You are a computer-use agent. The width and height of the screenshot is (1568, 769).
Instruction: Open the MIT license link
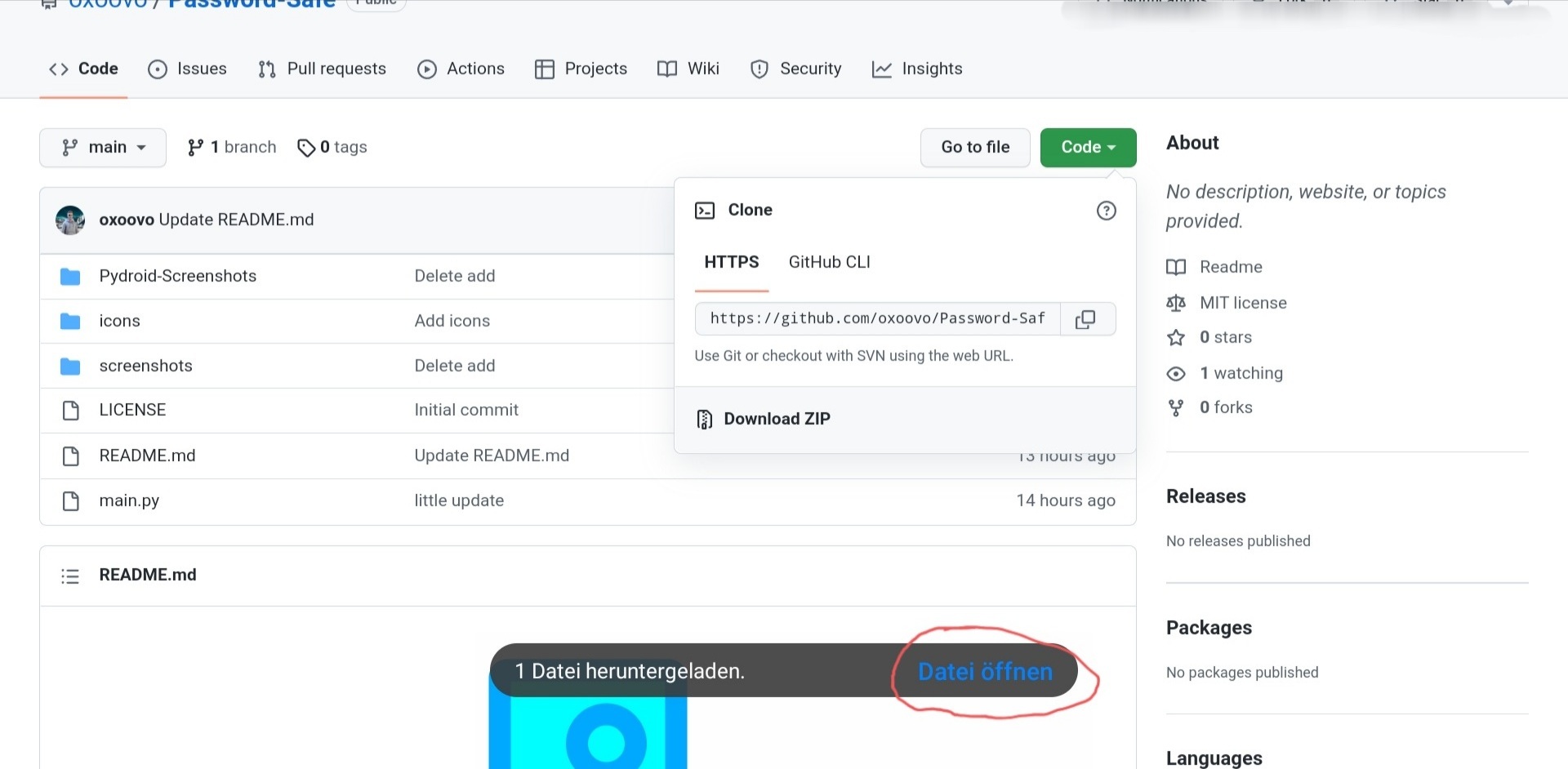[x=1243, y=303]
